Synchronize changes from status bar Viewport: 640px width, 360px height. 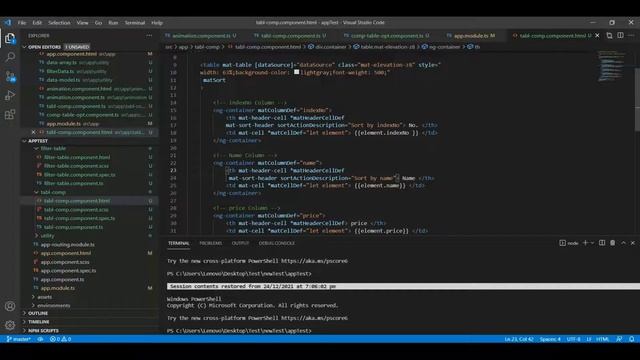click(x=40, y=339)
